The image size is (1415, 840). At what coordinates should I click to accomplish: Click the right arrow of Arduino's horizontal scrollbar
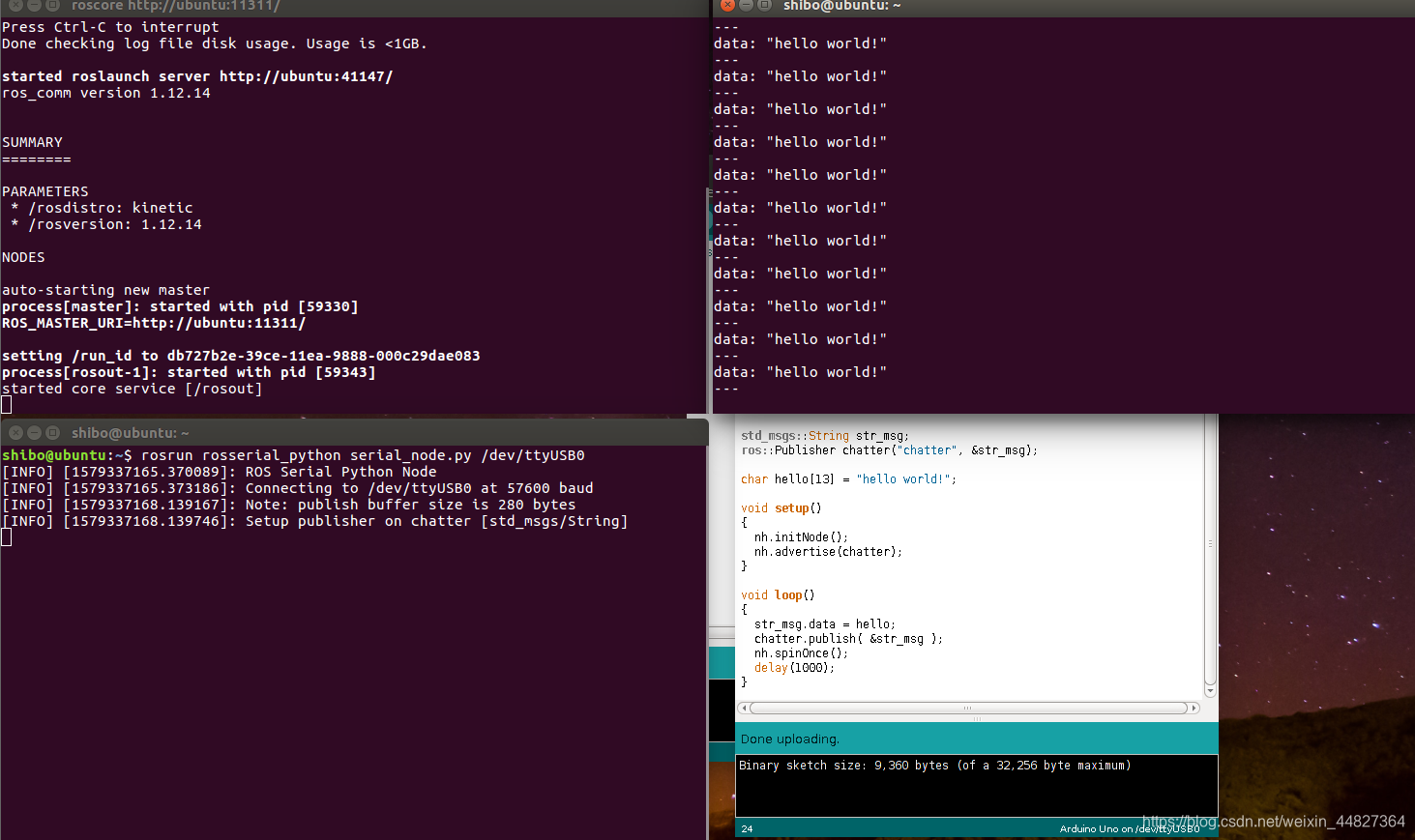(x=1193, y=708)
